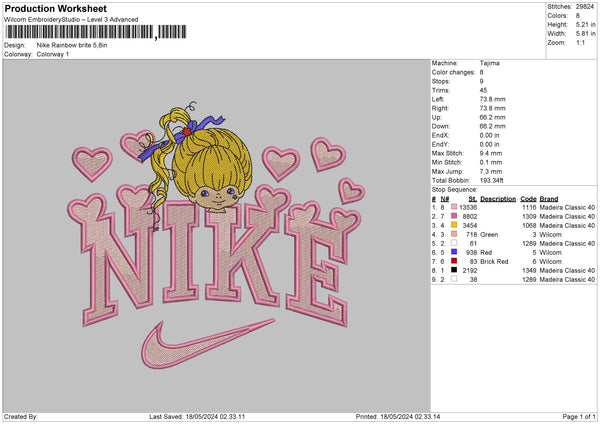Click the stitch count 8802
600x424 pixels.
point(470,217)
